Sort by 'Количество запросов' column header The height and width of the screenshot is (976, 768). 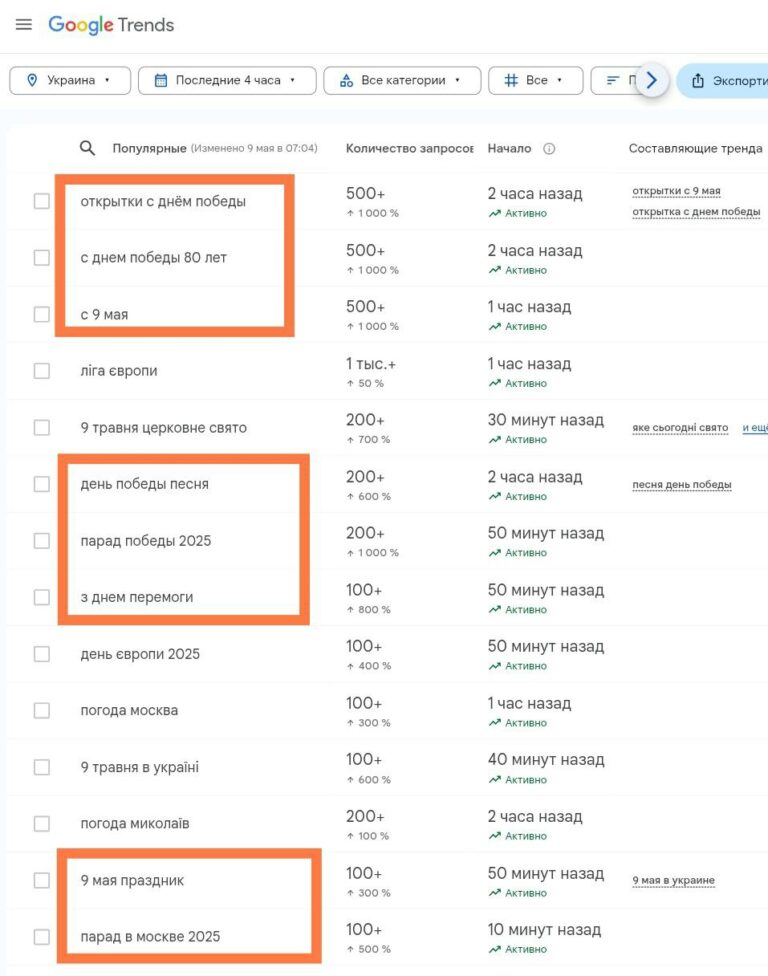click(x=409, y=149)
